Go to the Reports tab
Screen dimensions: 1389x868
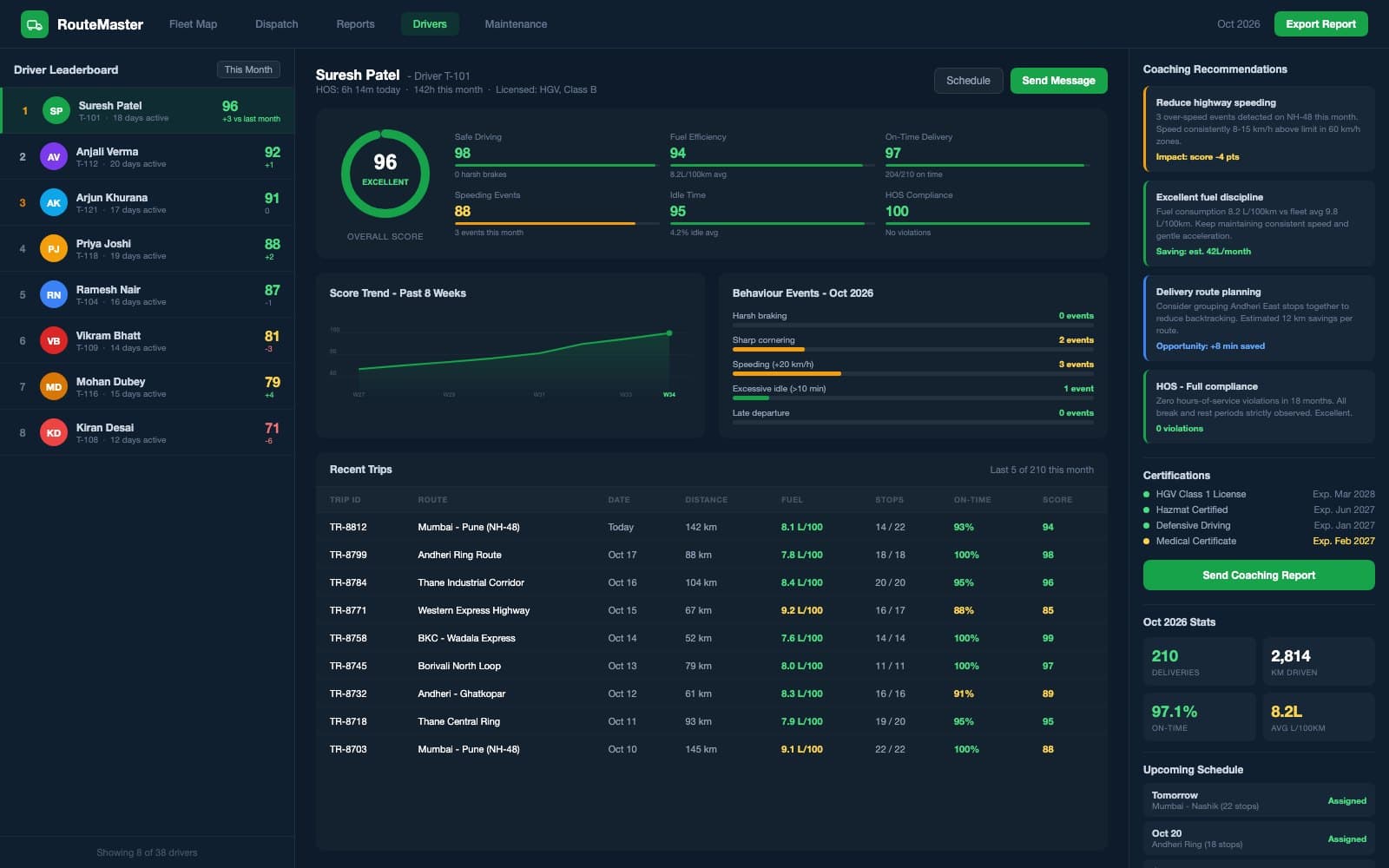click(356, 24)
